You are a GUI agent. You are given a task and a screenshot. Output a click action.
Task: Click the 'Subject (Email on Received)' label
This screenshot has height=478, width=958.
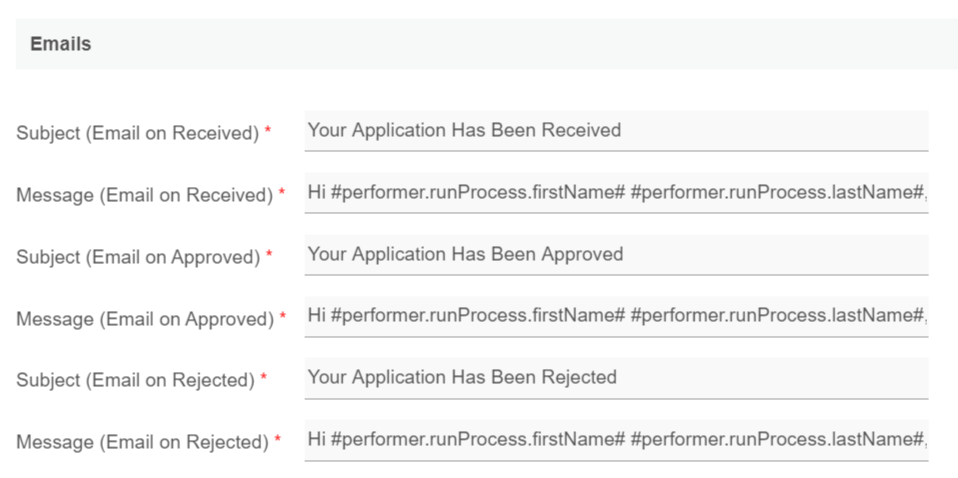137,133
